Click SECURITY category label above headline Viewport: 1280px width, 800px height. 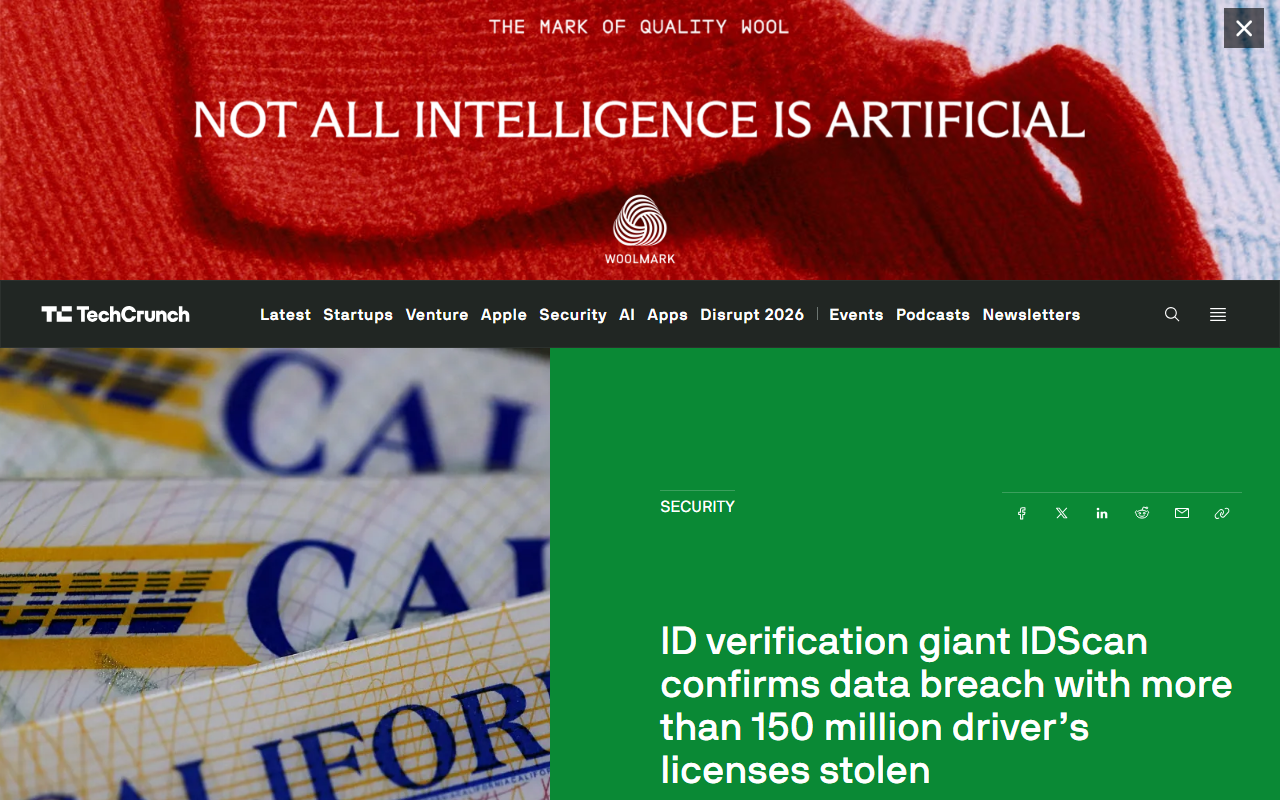tap(697, 507)
